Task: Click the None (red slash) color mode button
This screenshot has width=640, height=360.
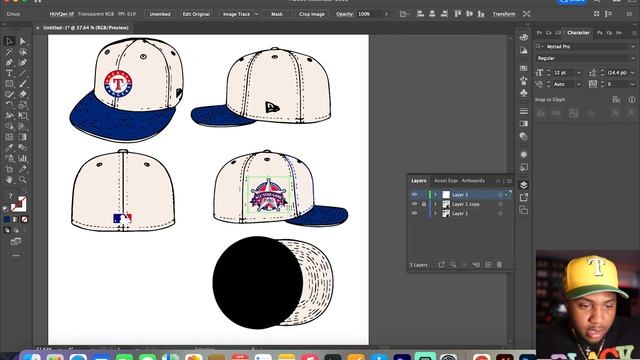Action: click(24, 220)
